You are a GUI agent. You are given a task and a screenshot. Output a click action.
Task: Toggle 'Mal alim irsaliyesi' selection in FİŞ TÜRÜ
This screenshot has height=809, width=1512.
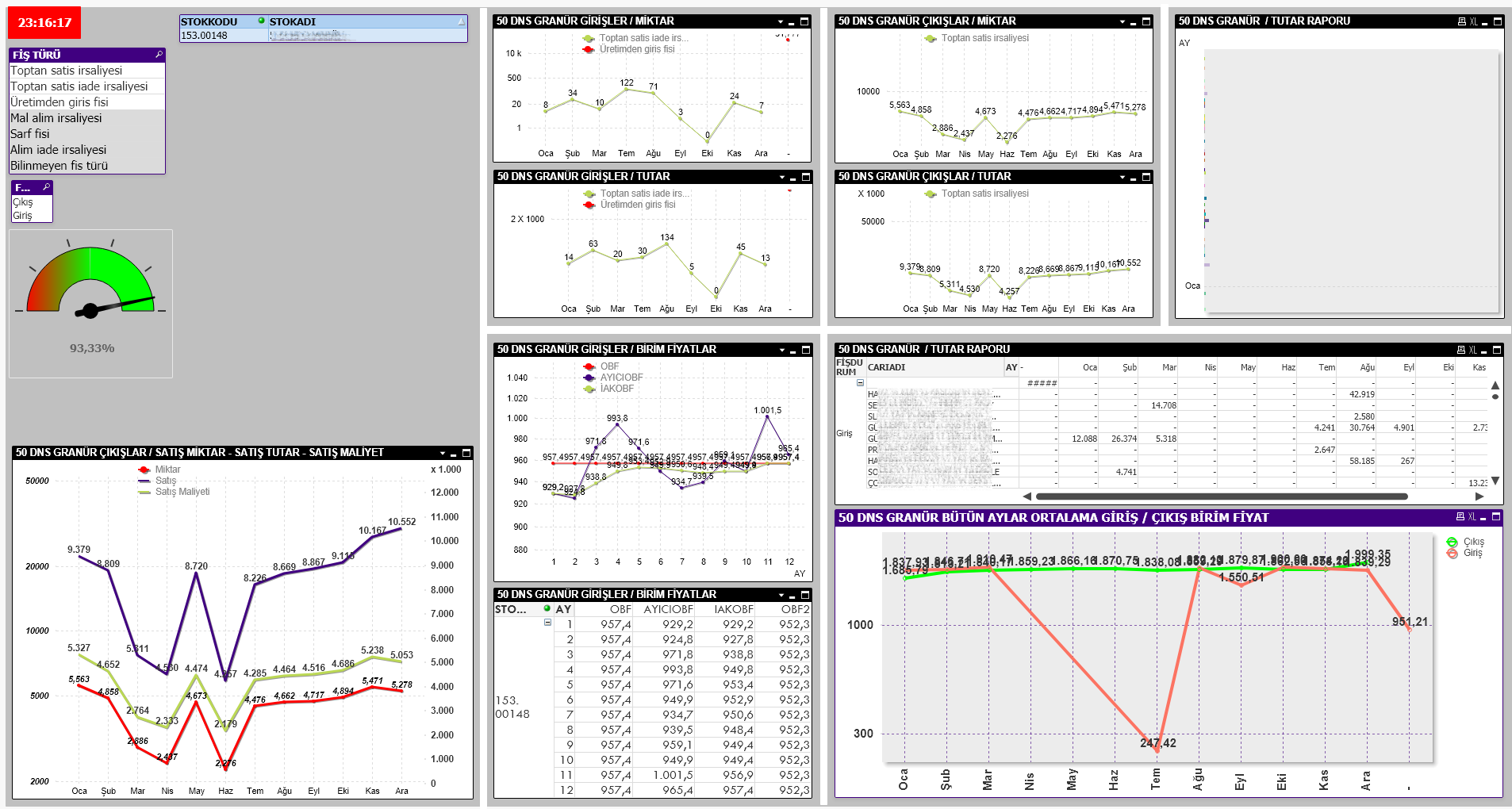point(56,118)
